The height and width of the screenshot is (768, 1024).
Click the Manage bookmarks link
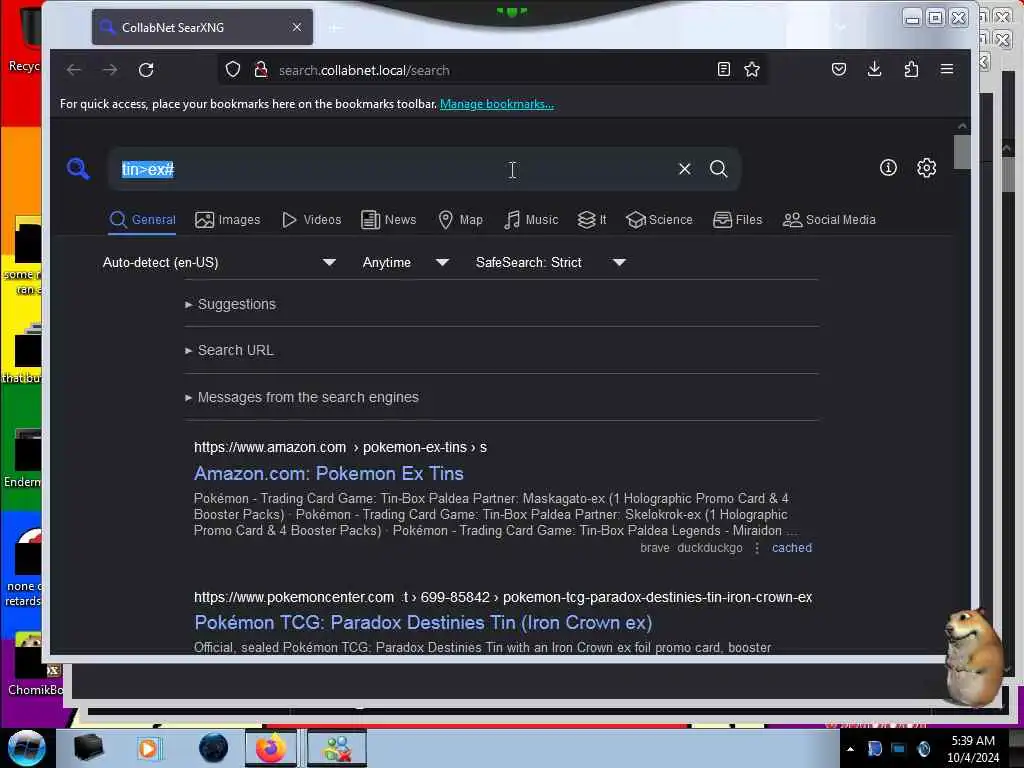click(x=496, y=104)
